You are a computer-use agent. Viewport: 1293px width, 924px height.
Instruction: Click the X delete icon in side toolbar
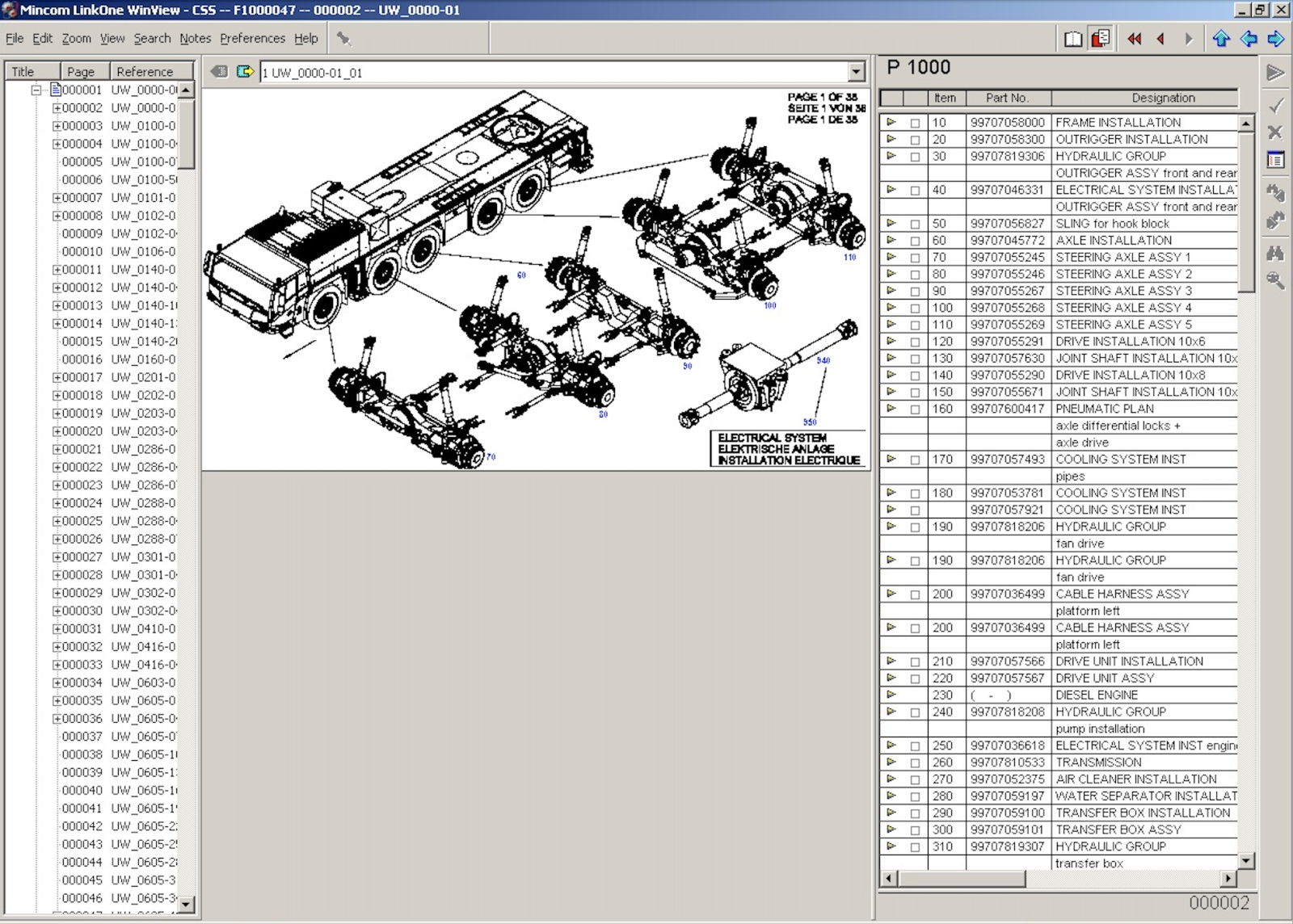(x=1275, y=132)
